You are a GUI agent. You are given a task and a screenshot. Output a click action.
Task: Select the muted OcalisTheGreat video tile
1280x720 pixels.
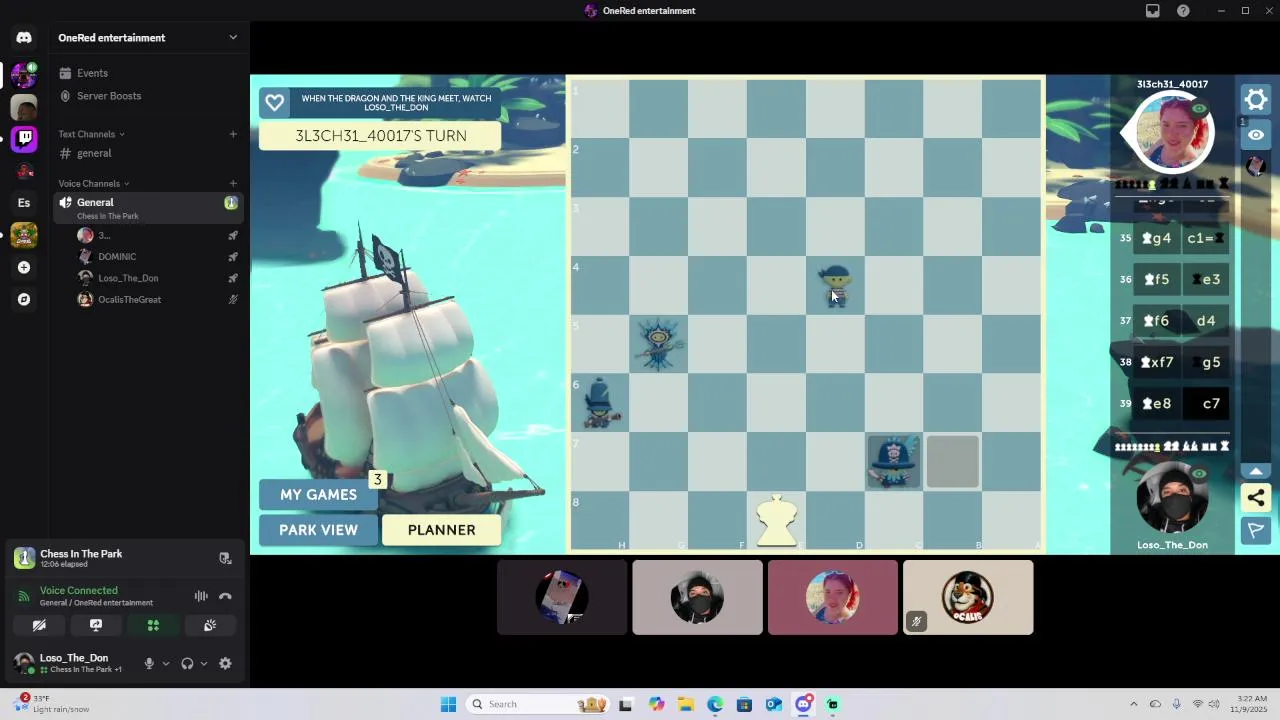point(968,598)
